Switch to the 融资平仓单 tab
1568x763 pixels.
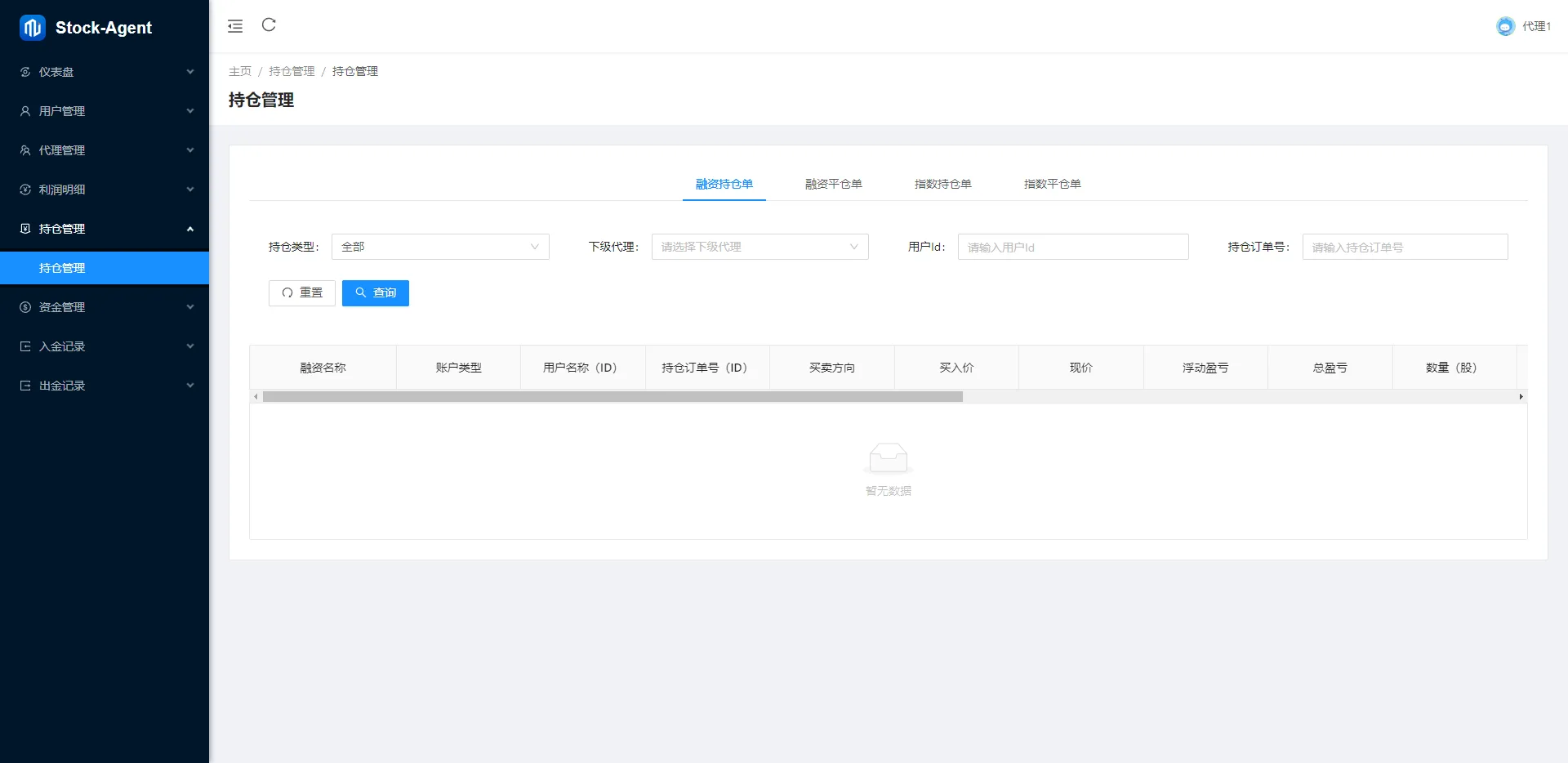click(x=833, y=185)
